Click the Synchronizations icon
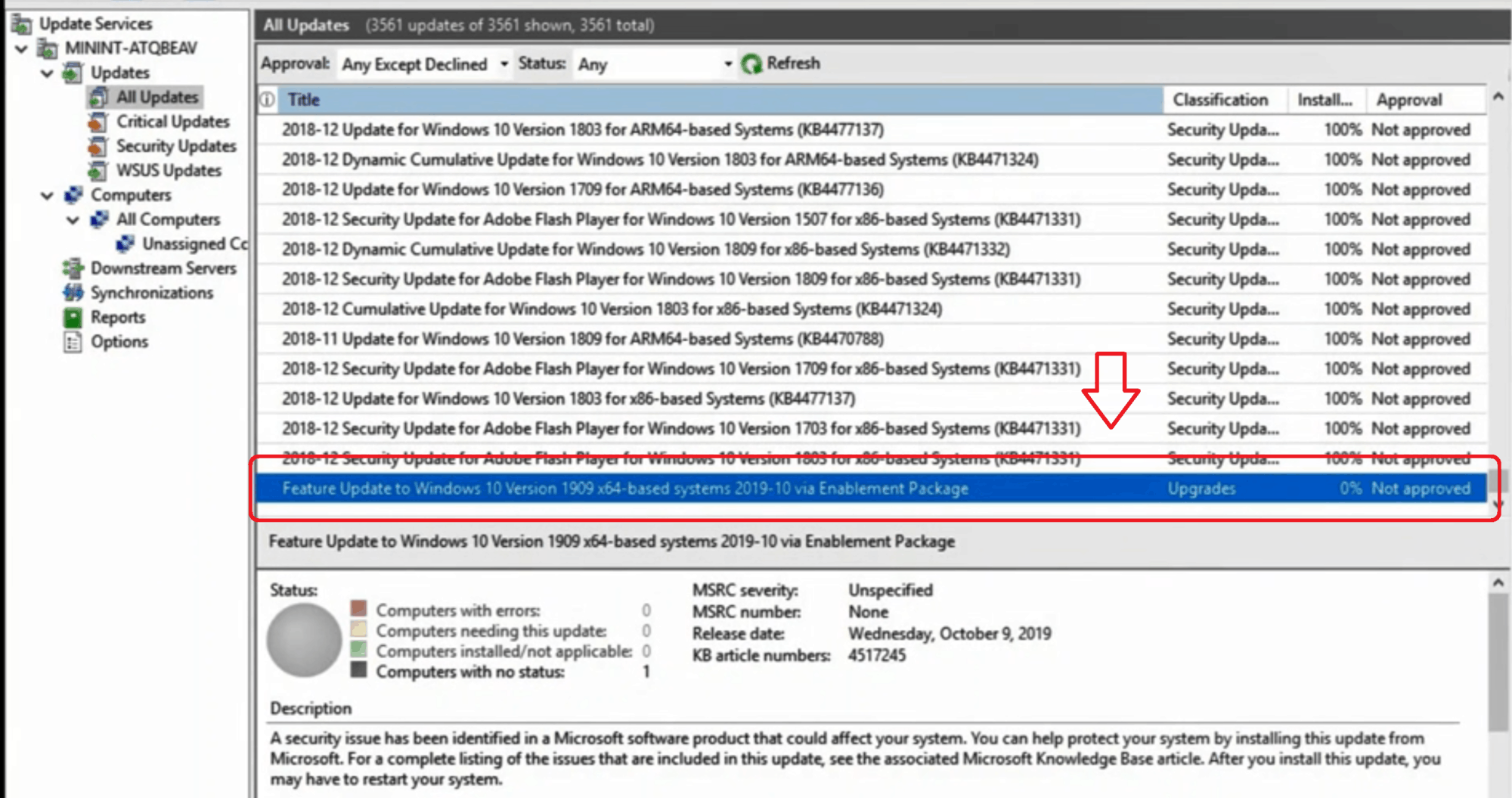This screenshot has width=1512, height=798. tap(73, 293)
